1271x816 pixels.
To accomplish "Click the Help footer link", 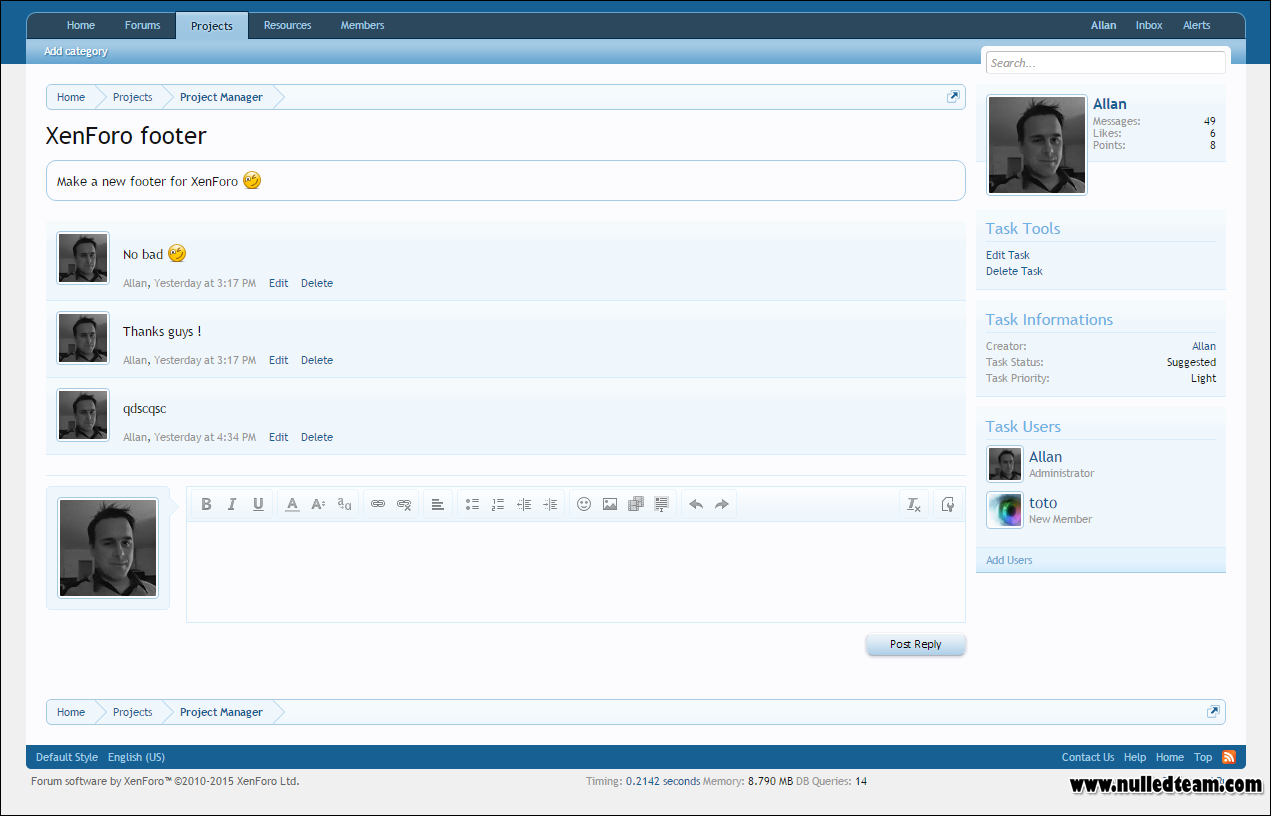I will [1135, 757].
